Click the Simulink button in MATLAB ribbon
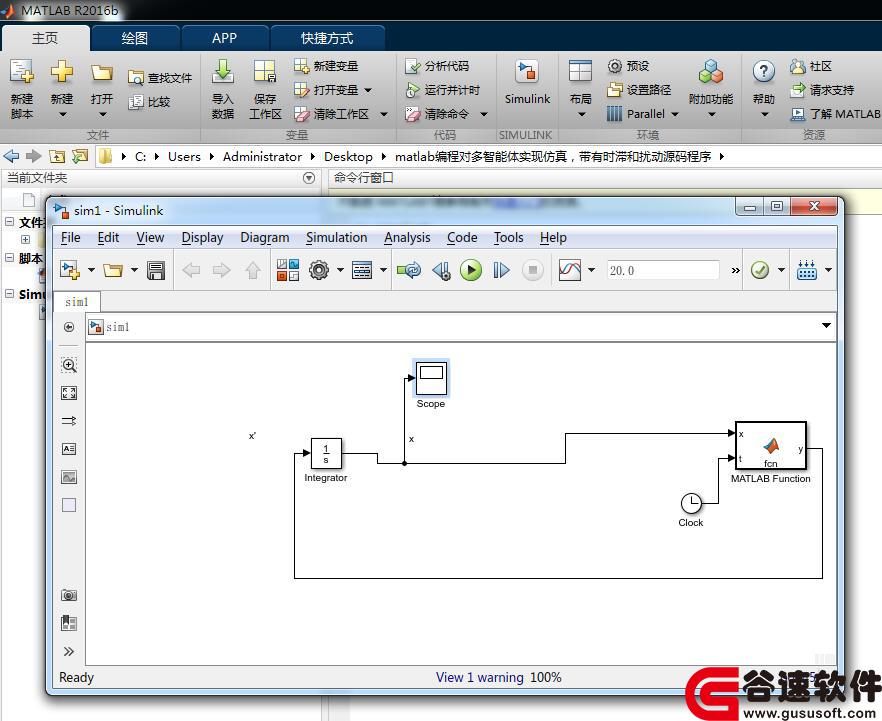The image size is (882, 721). (527, 83)
